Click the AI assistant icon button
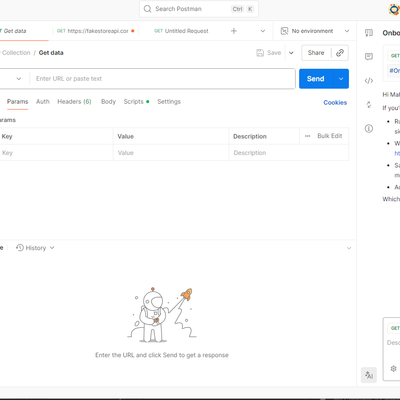The width and height of the screenshot is (400, 400). tap(369, 375)
